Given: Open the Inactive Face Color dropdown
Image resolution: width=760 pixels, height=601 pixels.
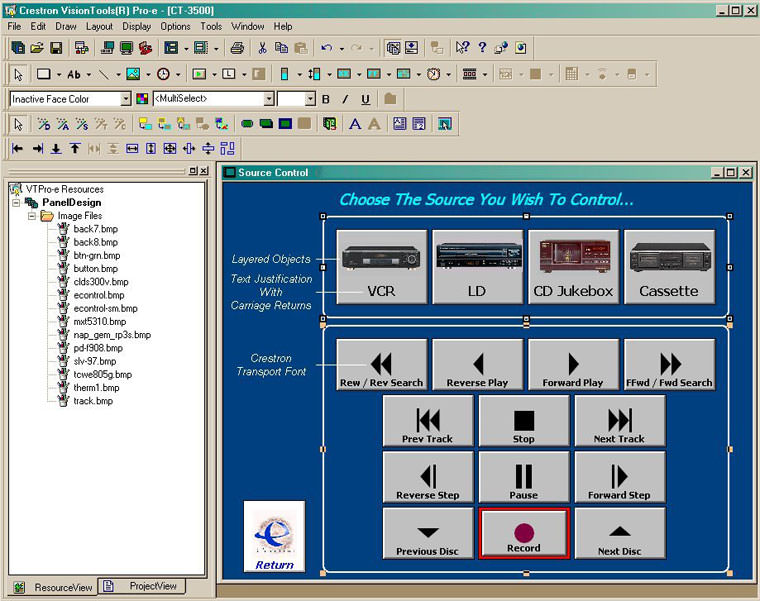Looking at the screenshot, I should point(126,99).
